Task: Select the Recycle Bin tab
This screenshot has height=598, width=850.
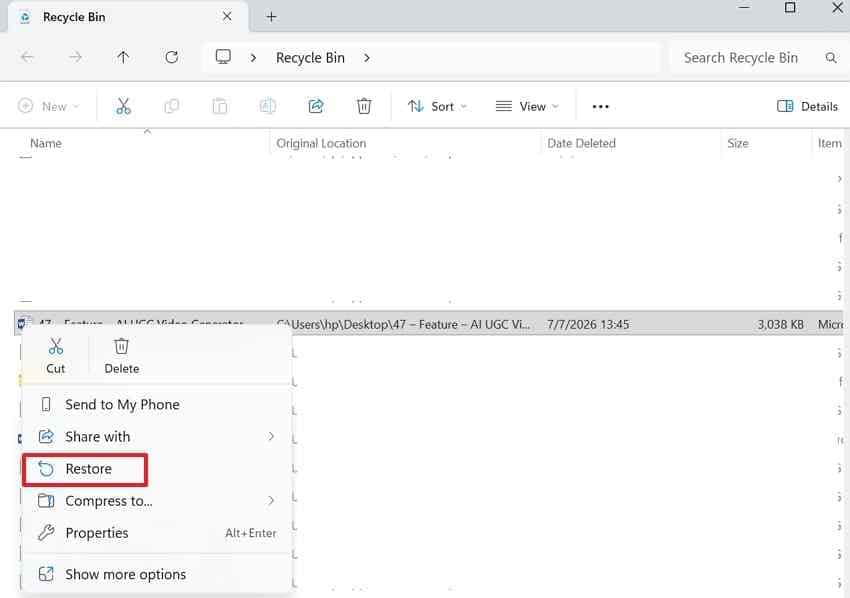Action: tap(128, 17)
